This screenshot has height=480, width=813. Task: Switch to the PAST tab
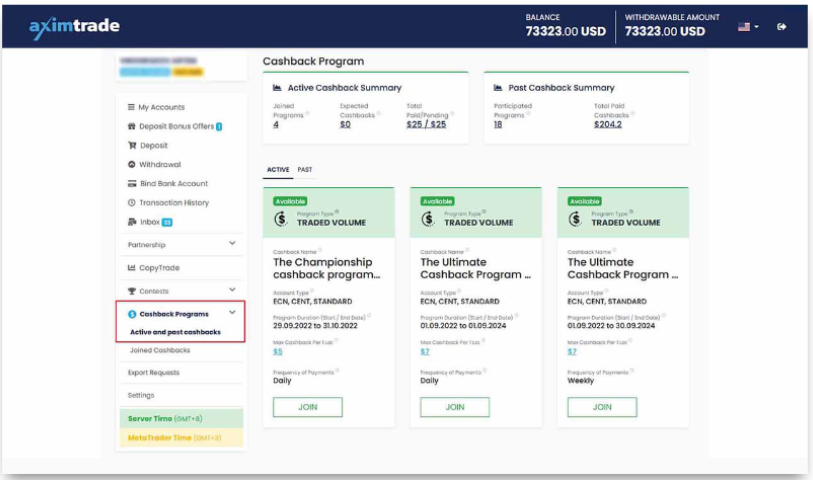[305, 170]
